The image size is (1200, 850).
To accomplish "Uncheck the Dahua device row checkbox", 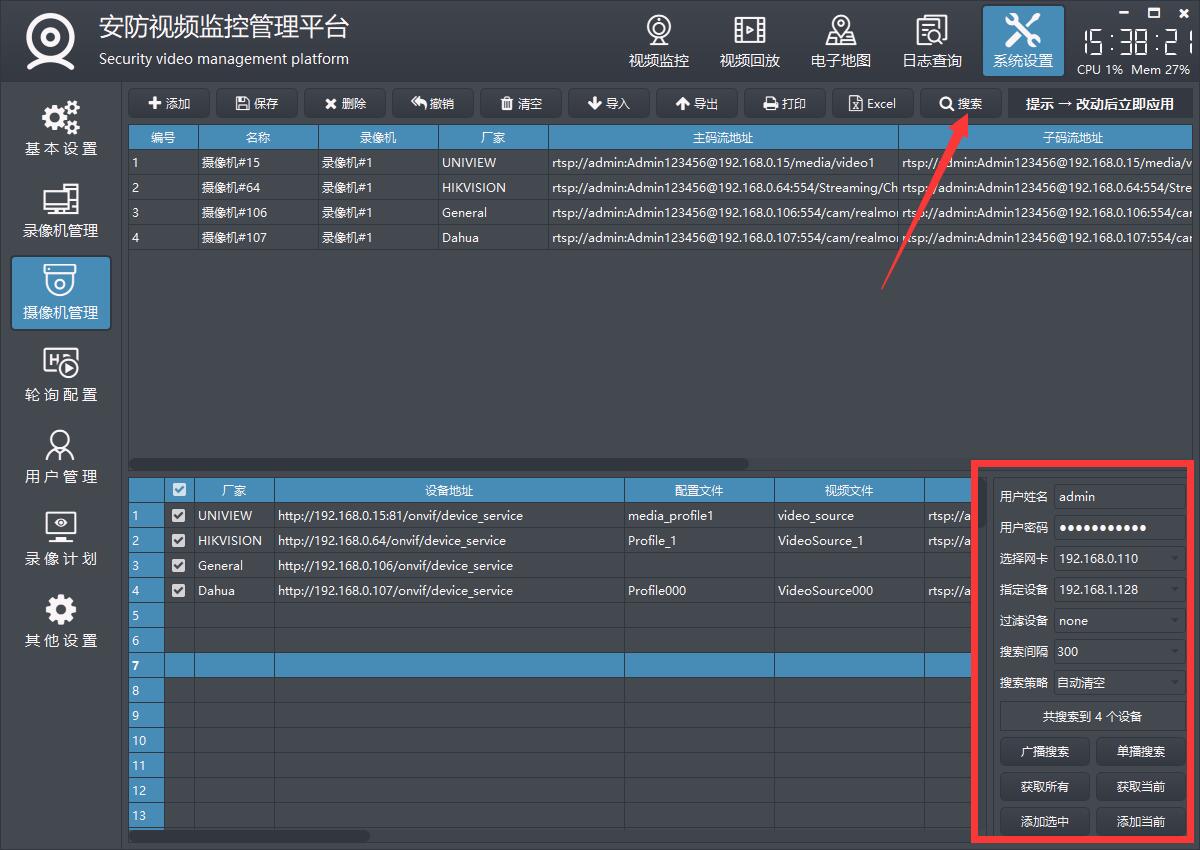I will (x=179, y=591).
